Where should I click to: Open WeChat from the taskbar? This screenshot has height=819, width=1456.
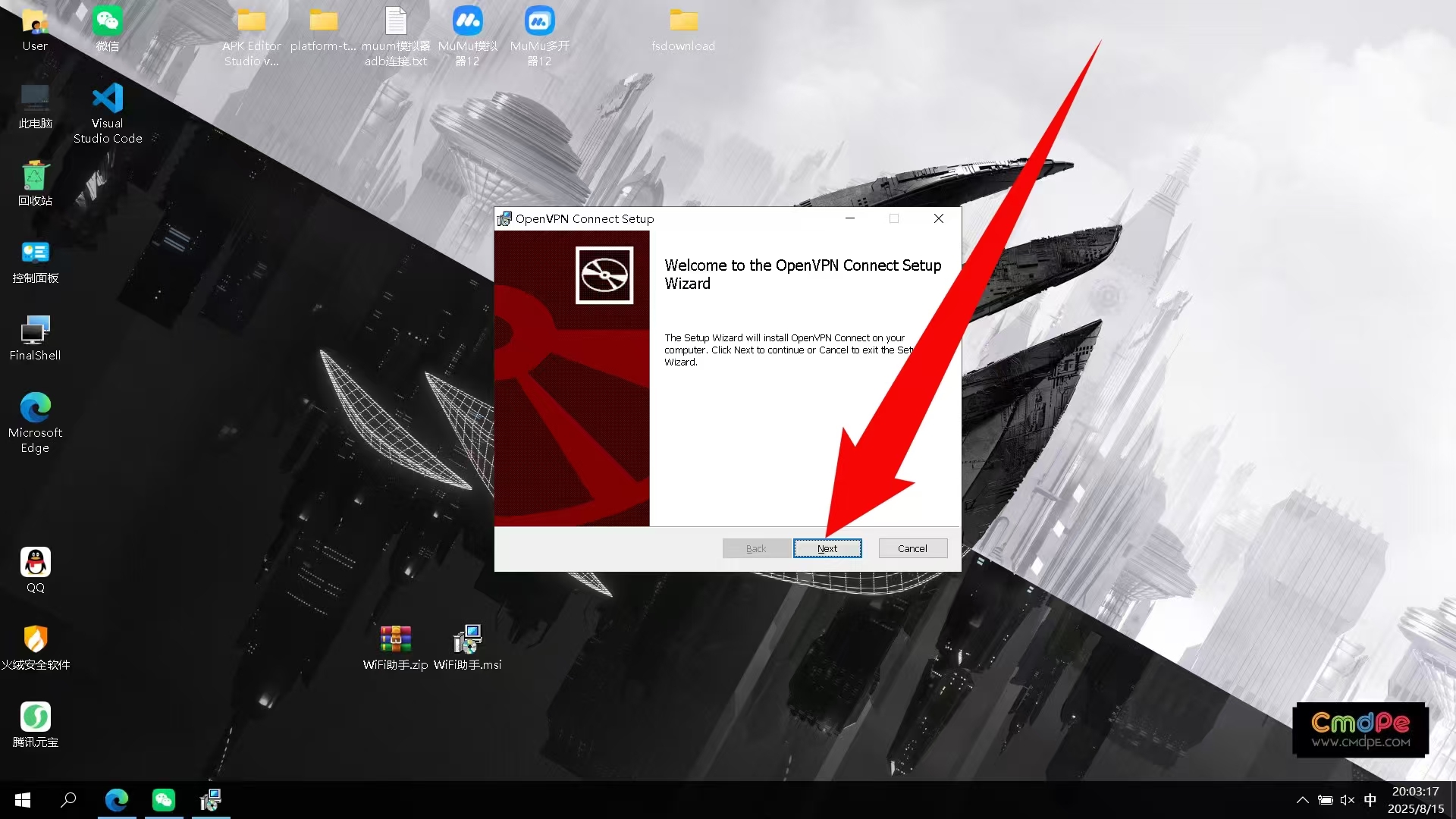click(164, 800)
